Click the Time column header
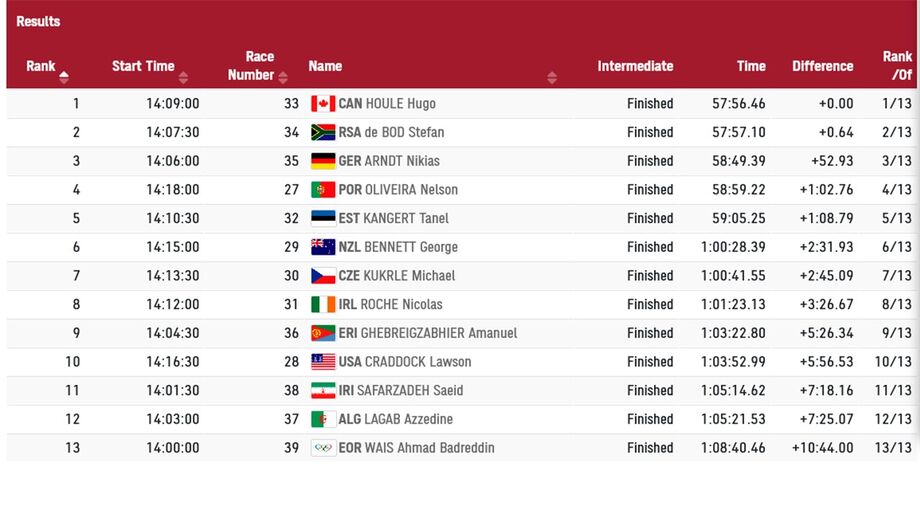 tap(751, 66)
